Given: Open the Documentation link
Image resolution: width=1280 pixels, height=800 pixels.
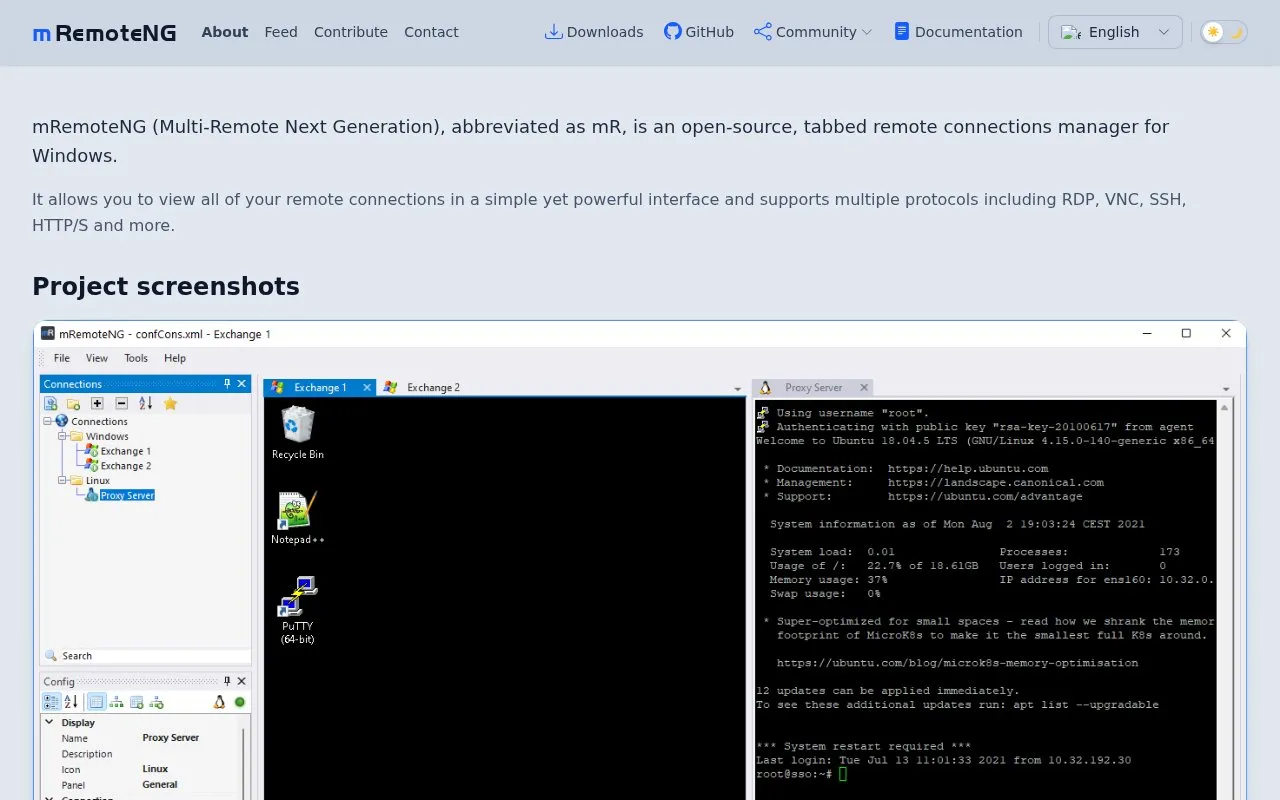Looking at the screenshot, I should click(x=958, y=32).
